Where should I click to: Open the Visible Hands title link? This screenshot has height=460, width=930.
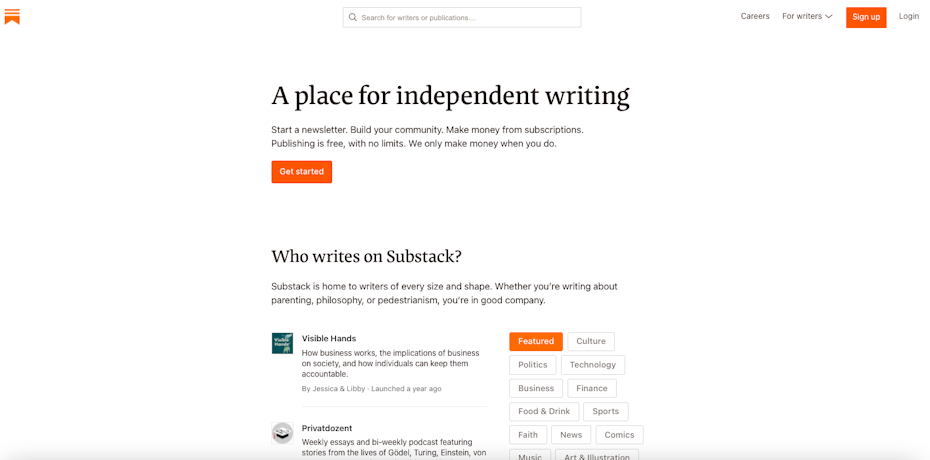(x=329, y=338)
